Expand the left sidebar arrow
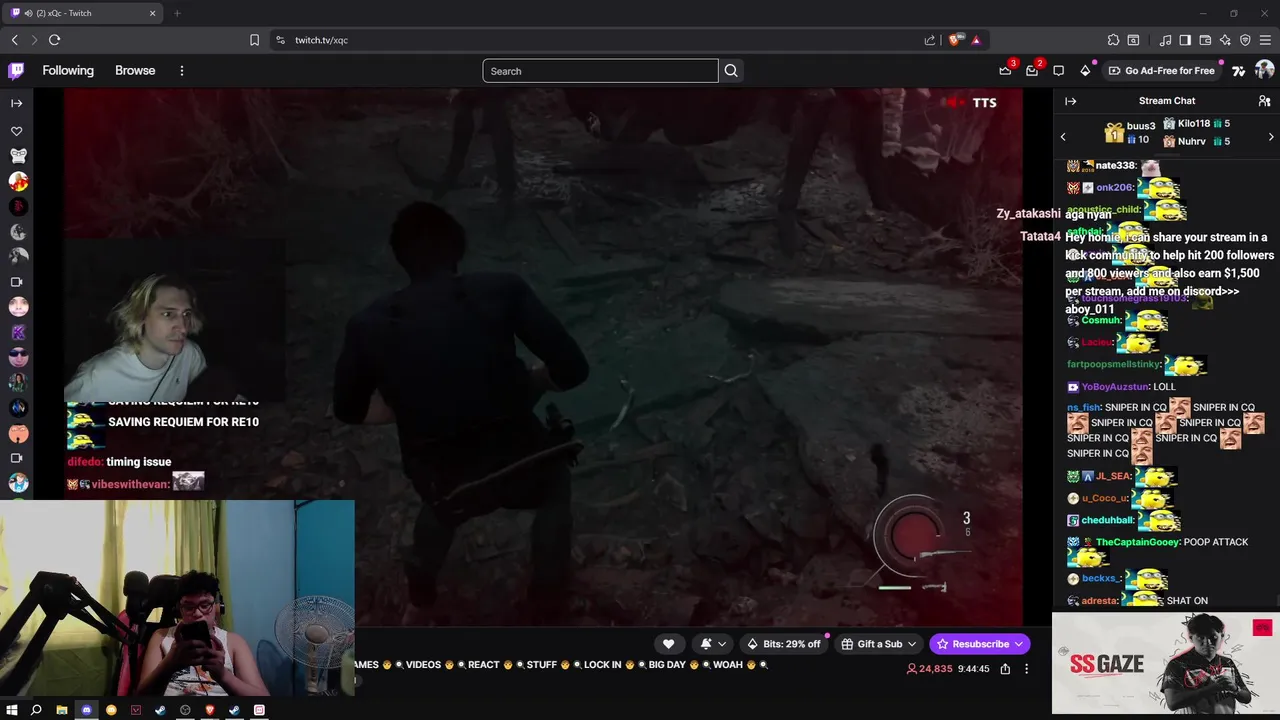 pos(17,103)
